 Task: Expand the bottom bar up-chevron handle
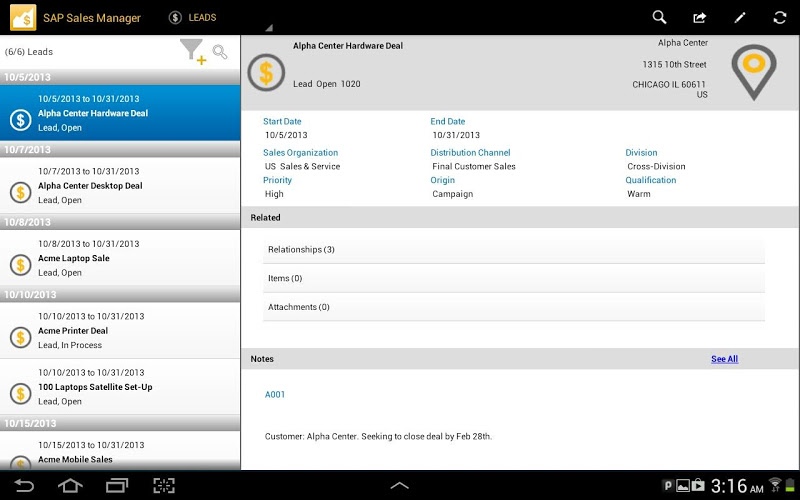tap(399, 486)
